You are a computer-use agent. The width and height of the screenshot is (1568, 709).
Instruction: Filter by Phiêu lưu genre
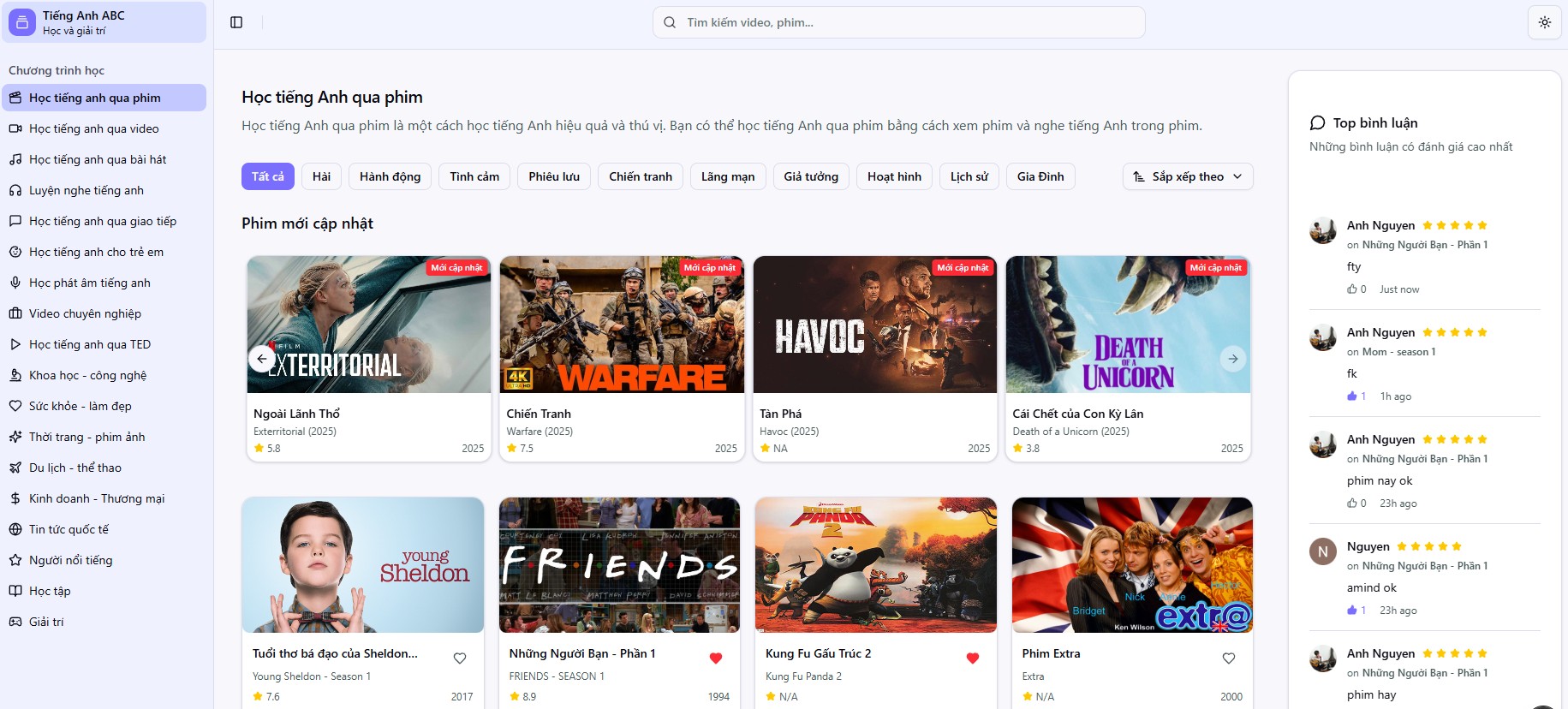(x=554, y=176)
